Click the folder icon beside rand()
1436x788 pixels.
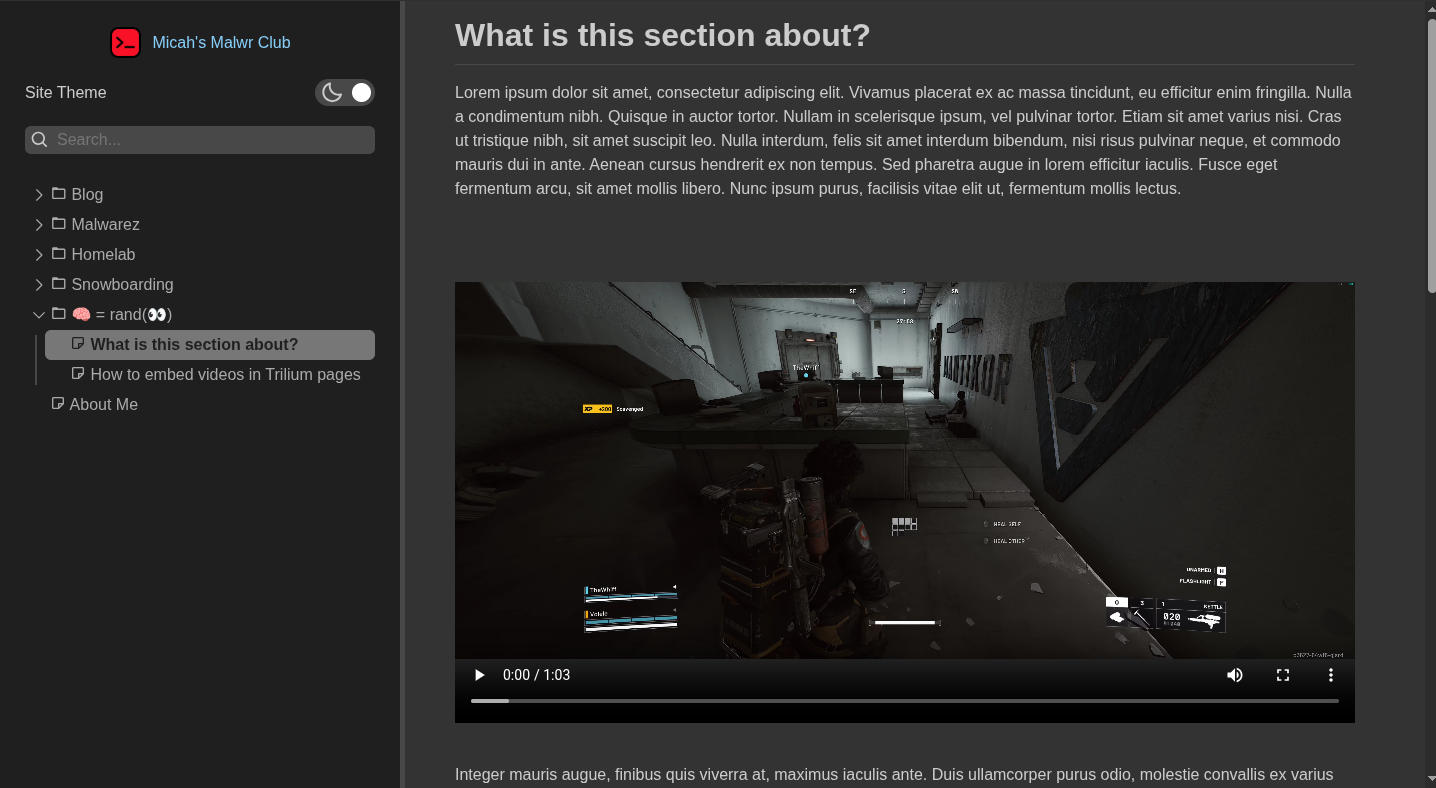point(59,314)
